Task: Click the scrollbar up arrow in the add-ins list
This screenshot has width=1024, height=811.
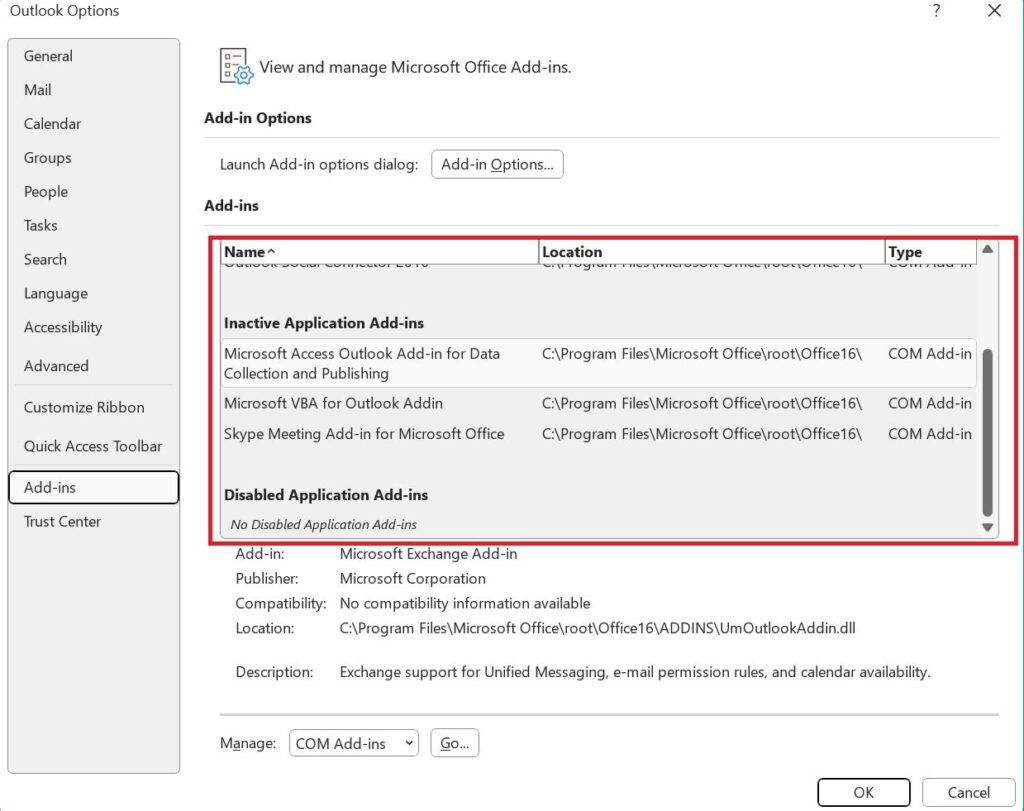Action: (987, 251)
